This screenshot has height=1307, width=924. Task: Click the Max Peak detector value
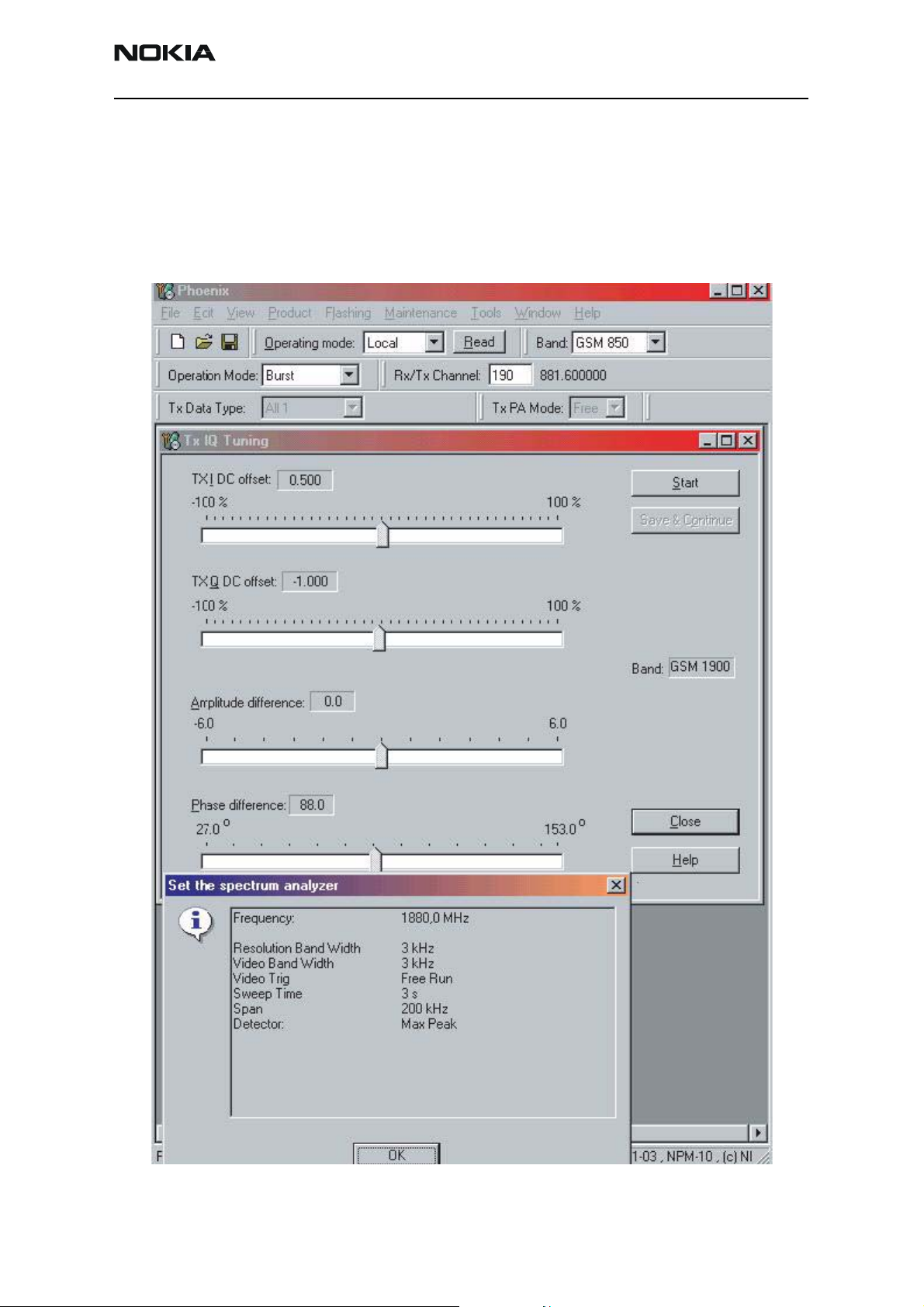(x=429, y=1024)
